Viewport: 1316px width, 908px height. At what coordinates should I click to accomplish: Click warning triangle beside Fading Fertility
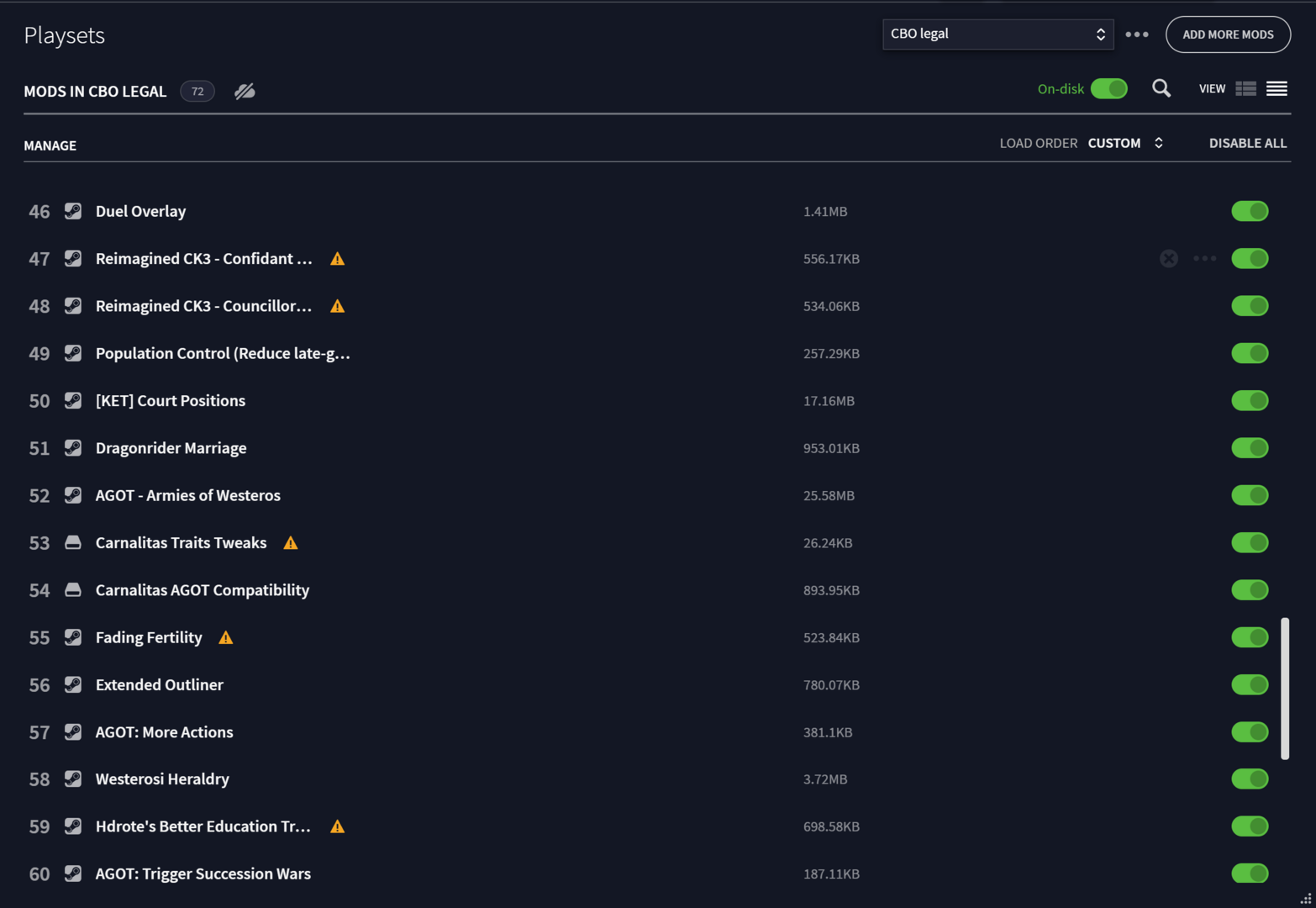(x=225, y=638)
